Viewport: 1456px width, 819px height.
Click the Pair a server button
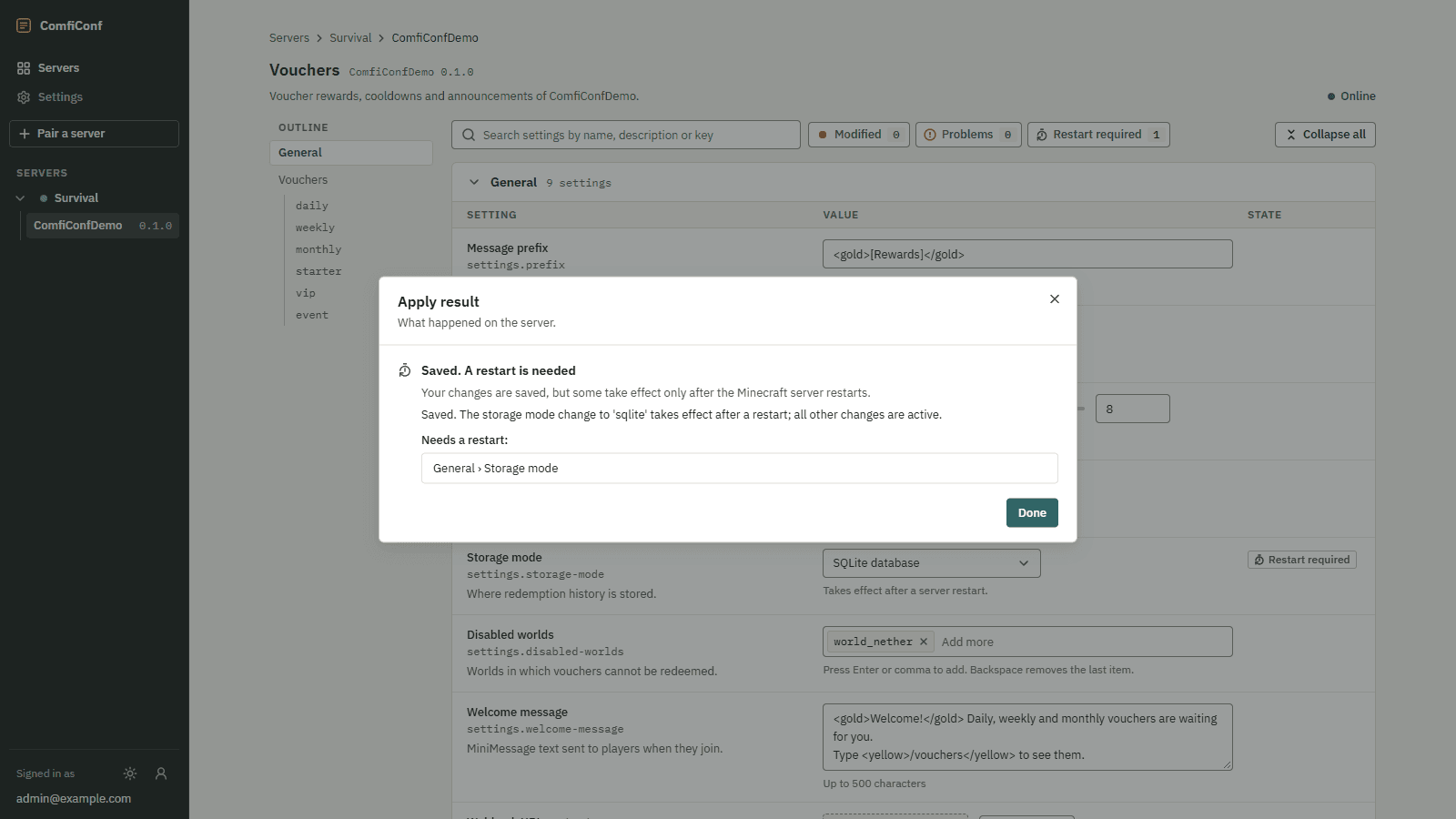94,134
